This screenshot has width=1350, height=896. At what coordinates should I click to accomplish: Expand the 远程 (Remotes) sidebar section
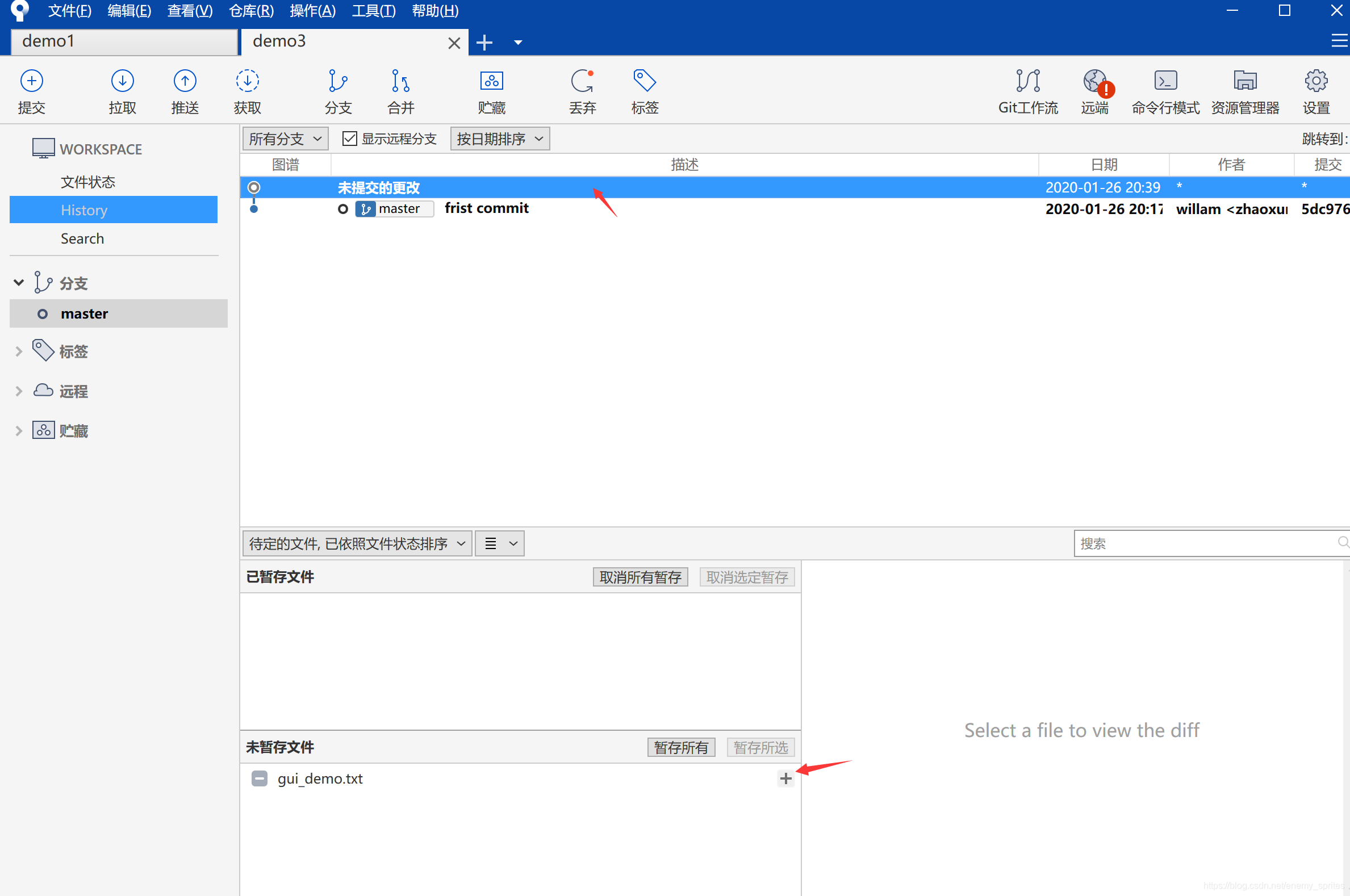coord(19,391)
